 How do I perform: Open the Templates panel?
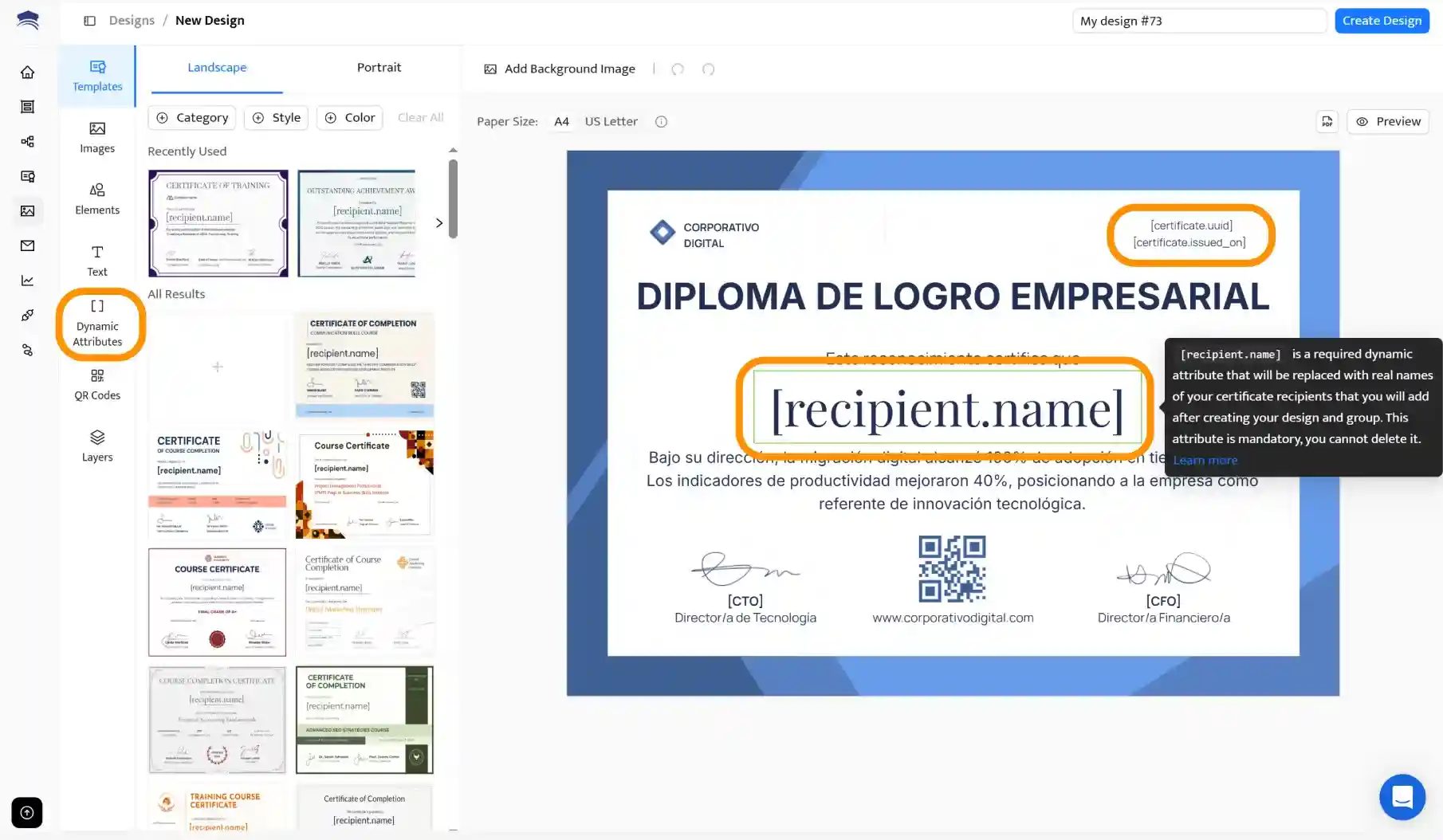(x=96, y=76)
